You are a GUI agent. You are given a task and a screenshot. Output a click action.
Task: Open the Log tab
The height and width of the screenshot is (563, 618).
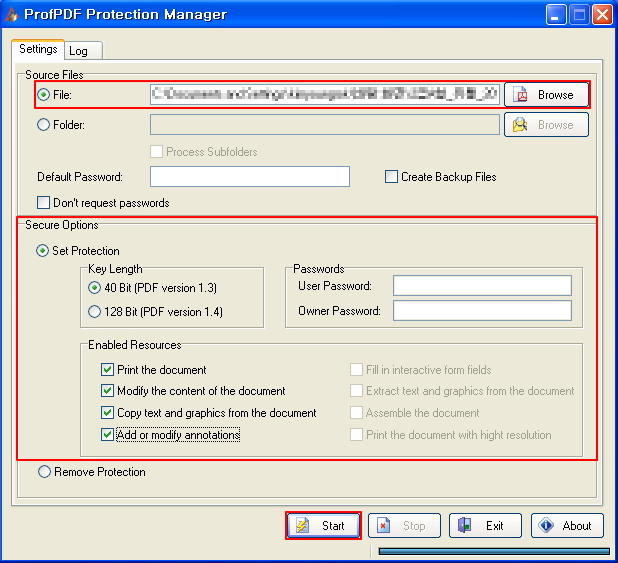(x=83, y=51)
